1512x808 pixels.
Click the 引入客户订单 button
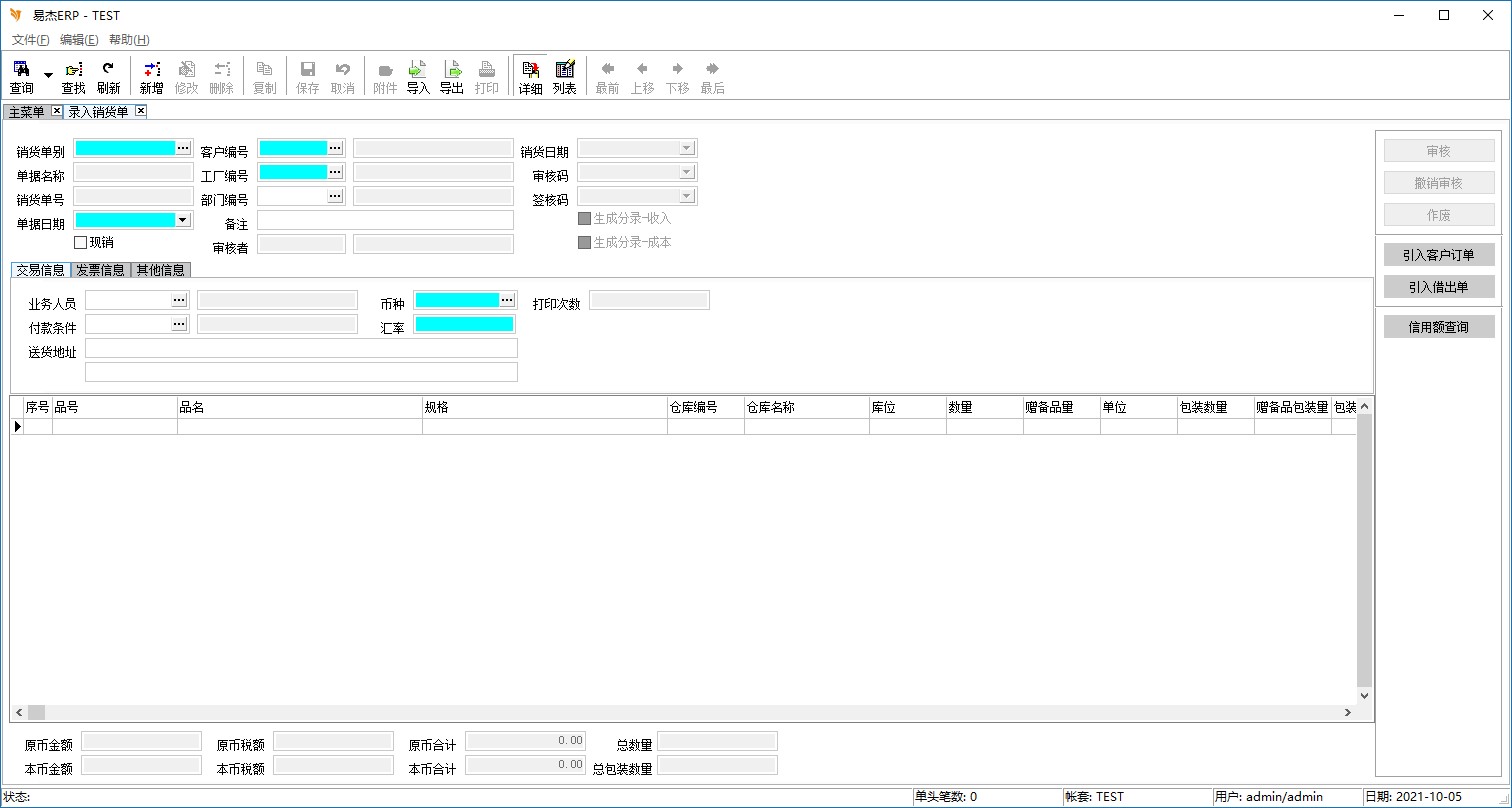click(x=1438, y=255)
